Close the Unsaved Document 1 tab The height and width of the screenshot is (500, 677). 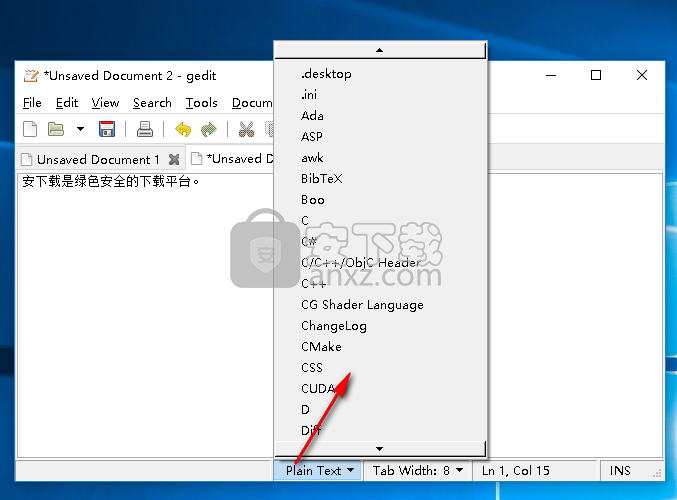click(x=174, y=159)
